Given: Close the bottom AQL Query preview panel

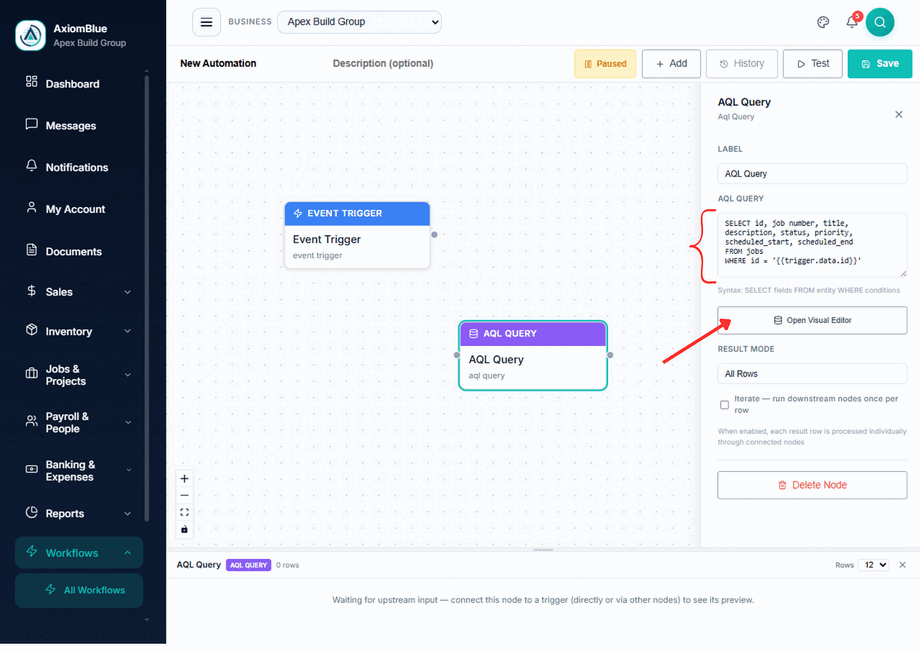Looking at the screenshot, I should tap(902, 565).
